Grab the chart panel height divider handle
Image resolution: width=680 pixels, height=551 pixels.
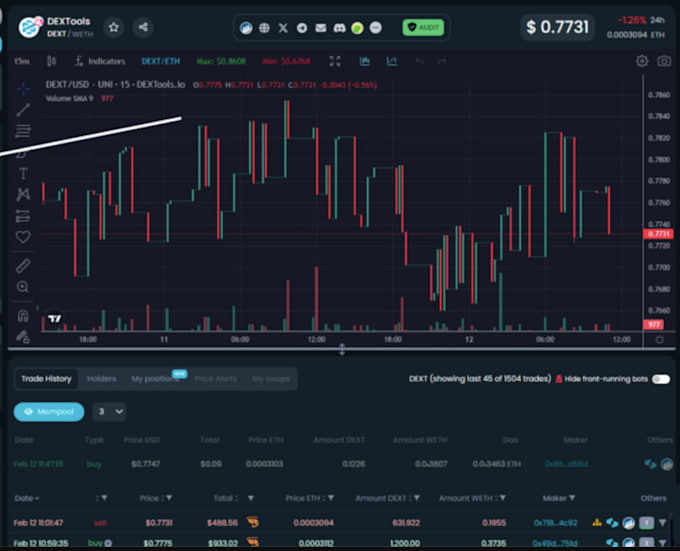(342, 349)
